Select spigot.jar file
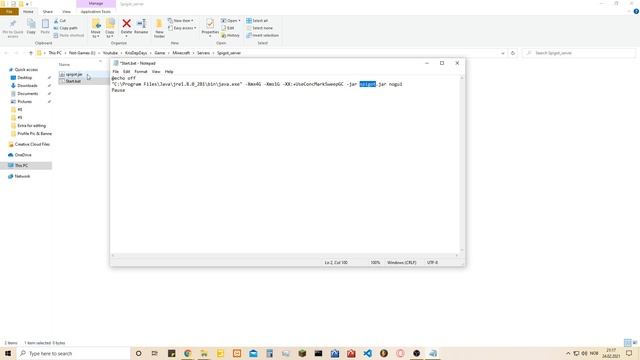 [x=74, y=74]
